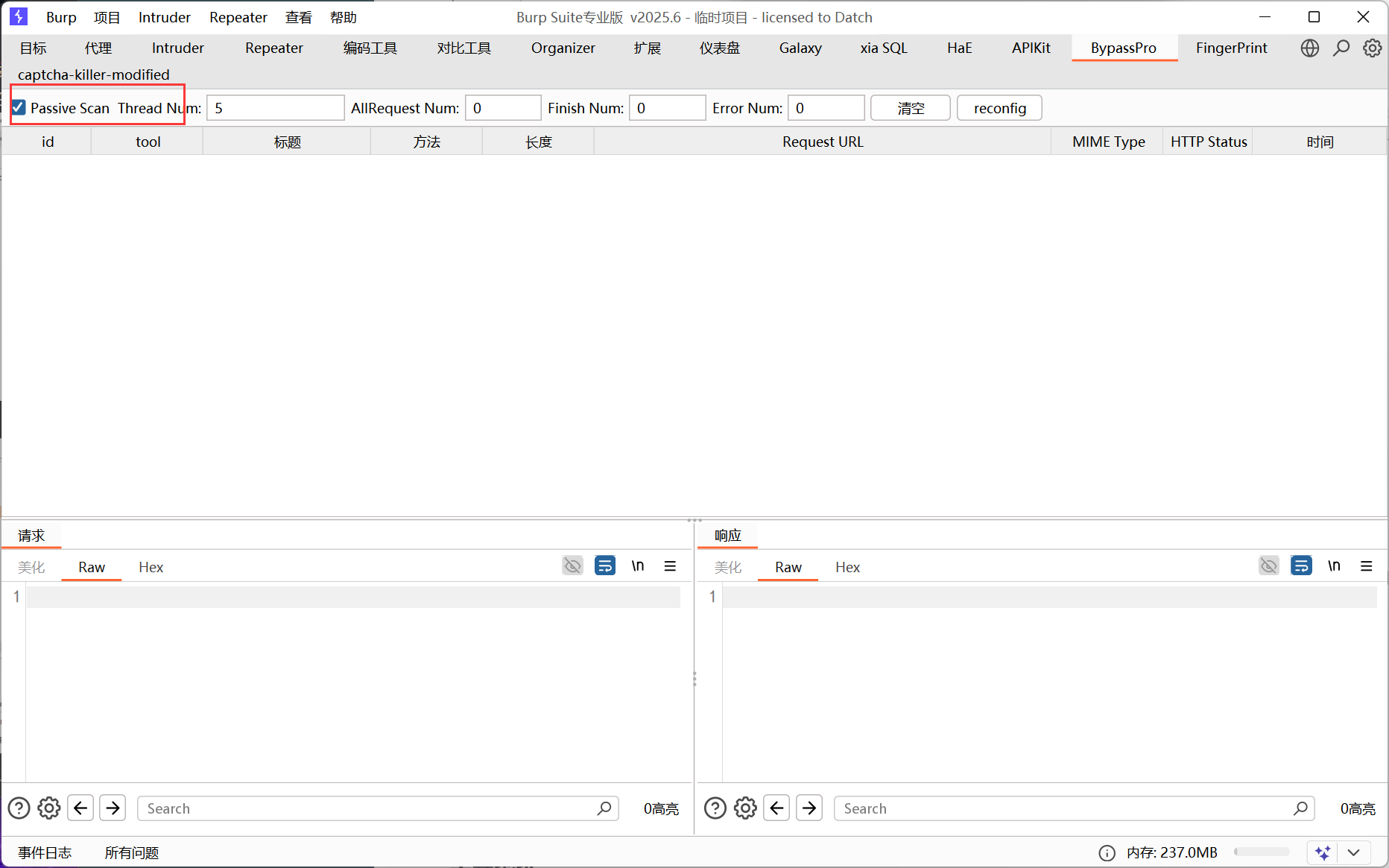Sort table by HTTP Status column header
This screenshot has height=868, width=1389.
click(1209, 142)
